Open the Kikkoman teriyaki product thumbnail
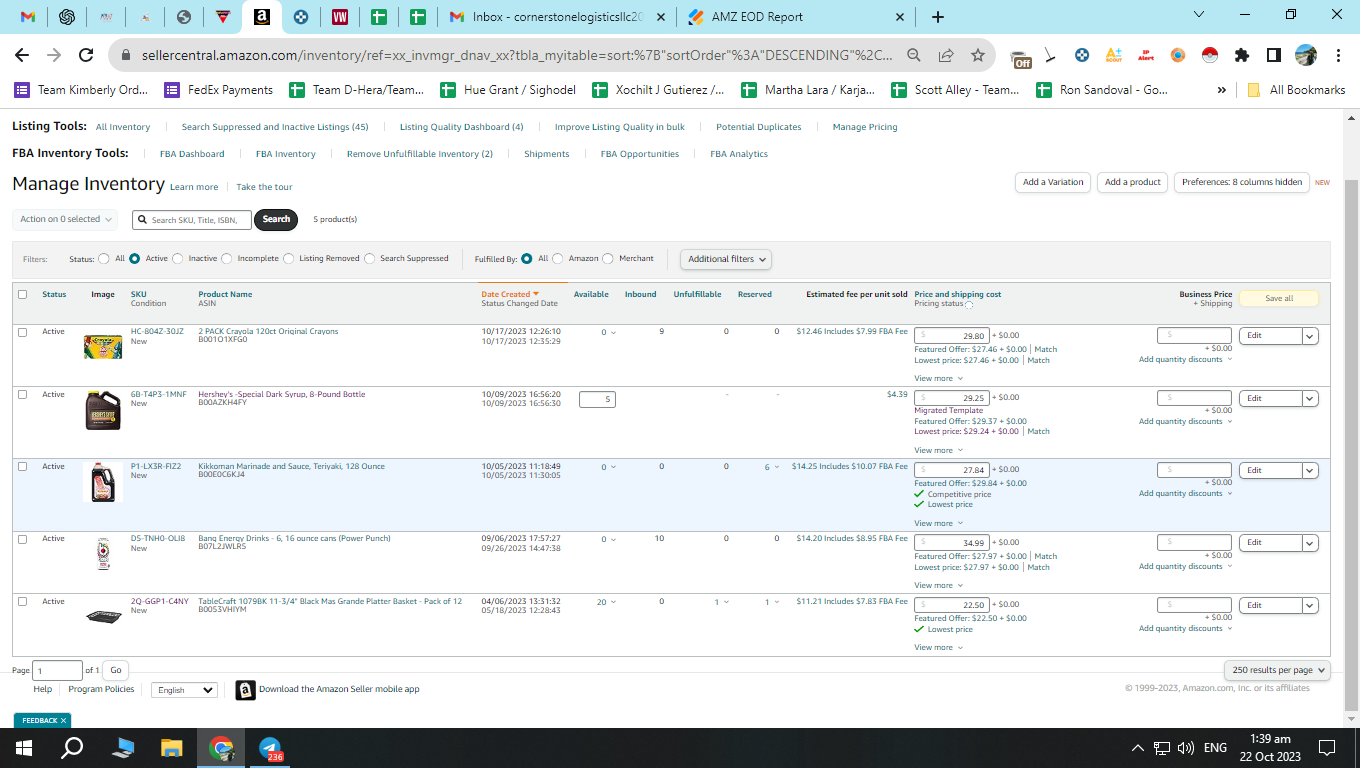The height and width of the screenshot is (768, 1360). click(x=103, y=482)
